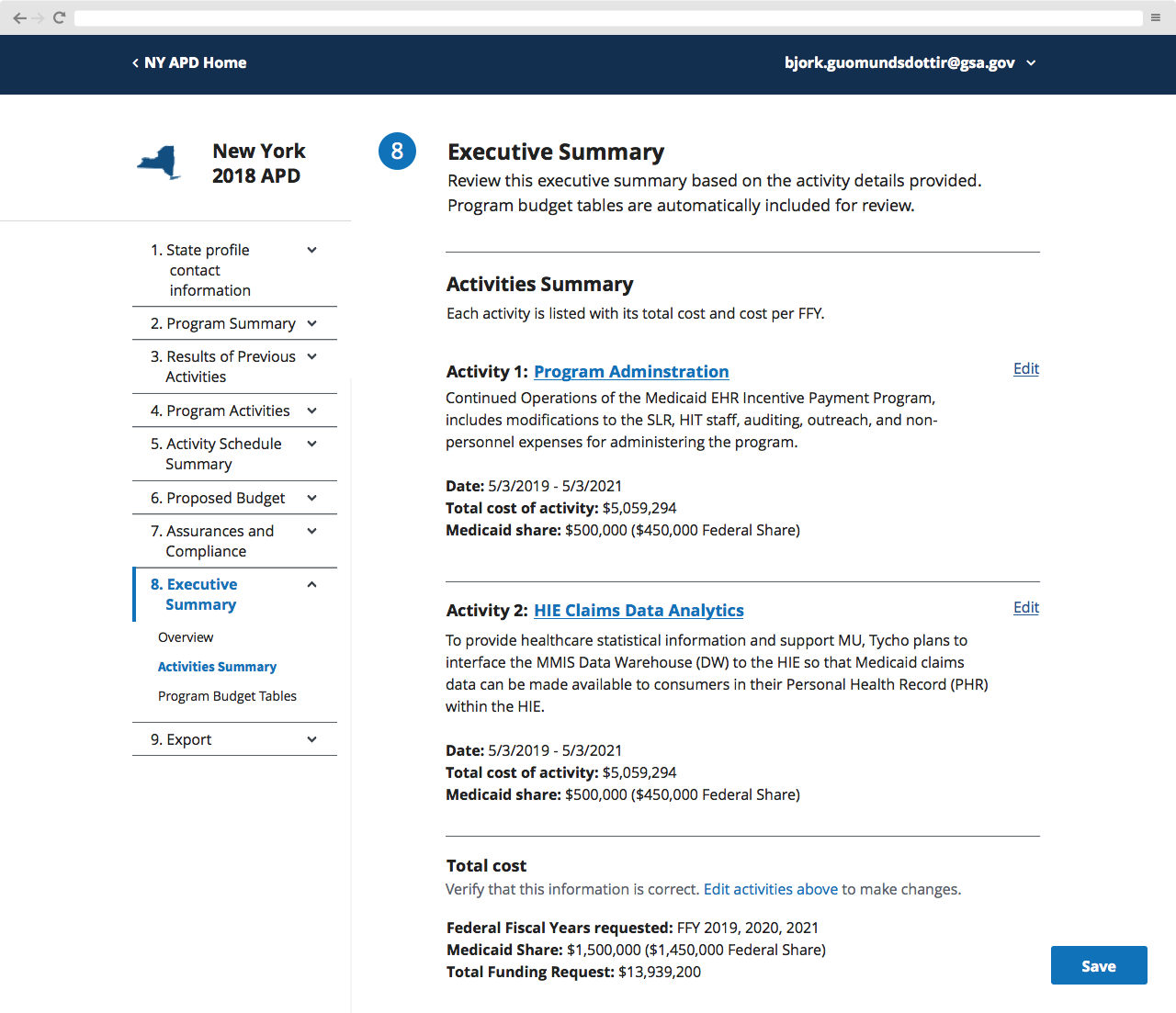Open the Program Adminstration activity link

coord(631,371)
